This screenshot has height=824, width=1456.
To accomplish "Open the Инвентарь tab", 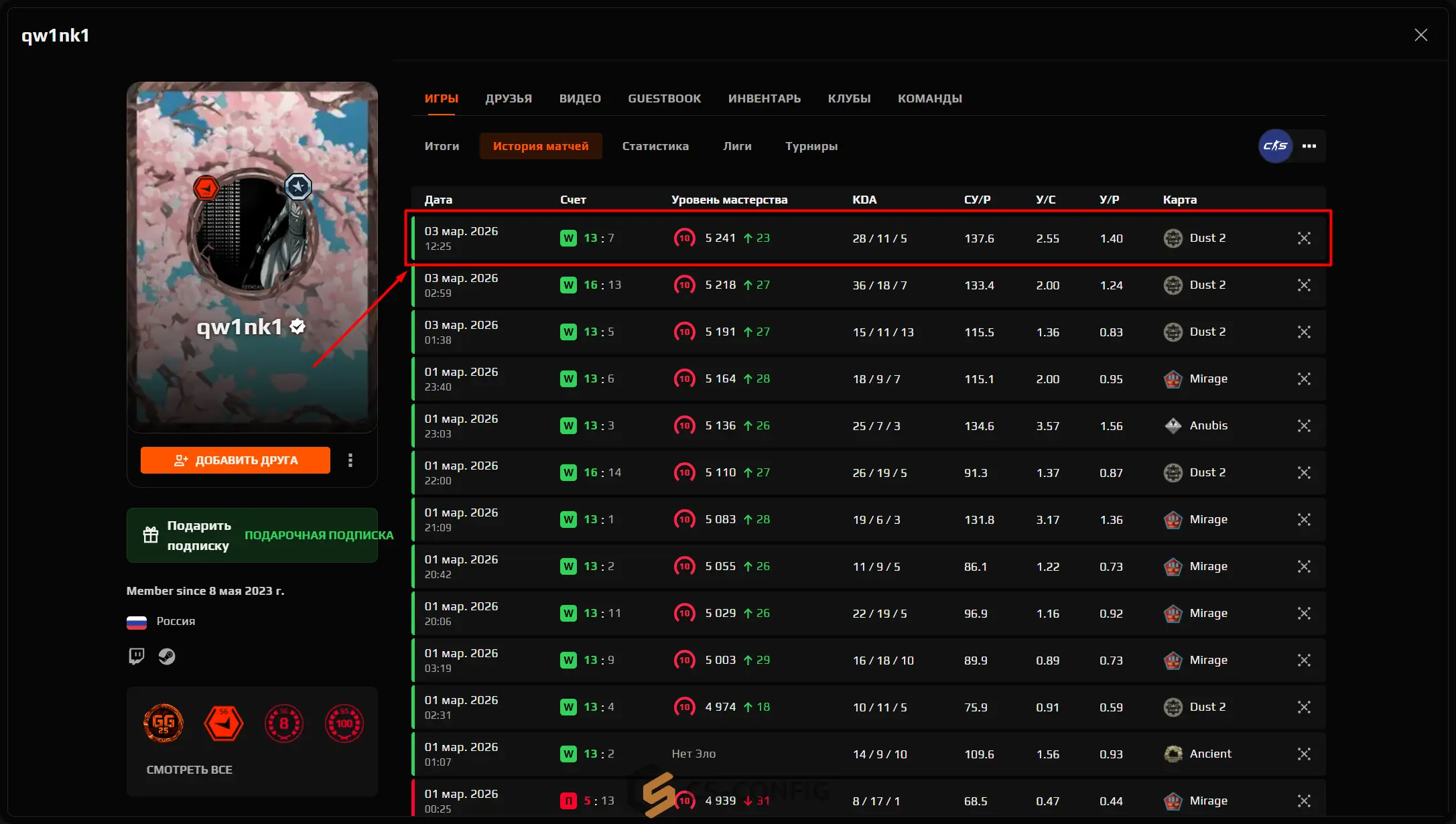I will (764, 98).
